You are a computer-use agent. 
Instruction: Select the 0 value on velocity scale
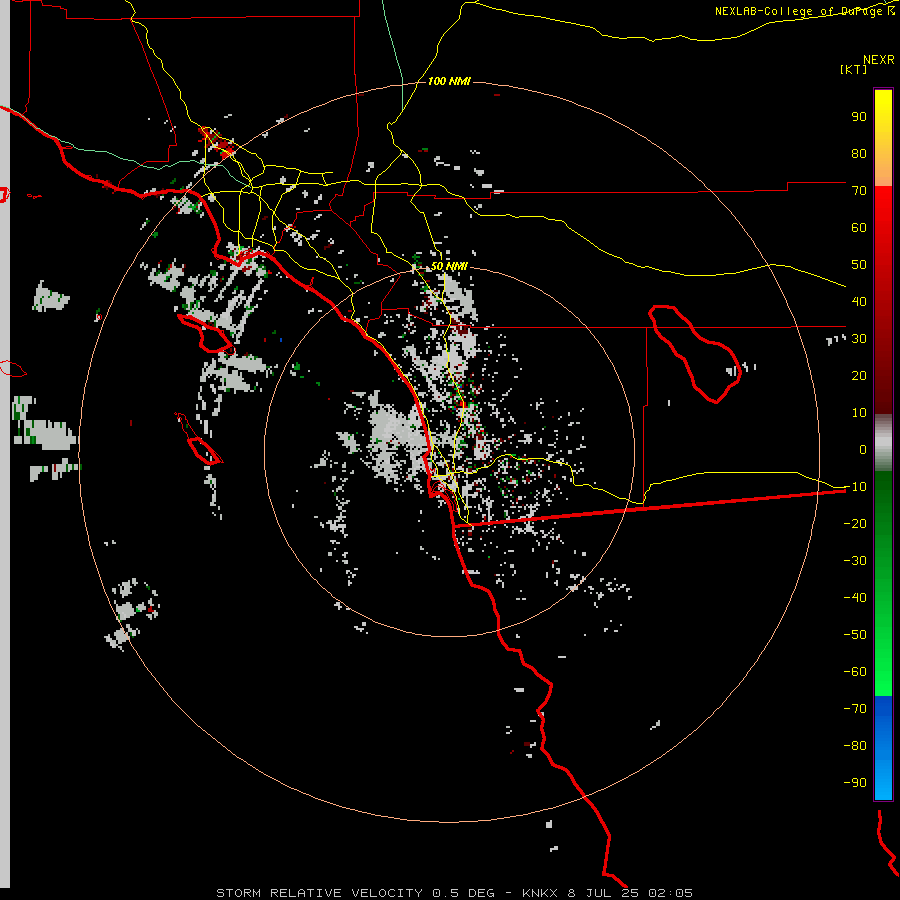pyautogui.click(x=863, y=450)
